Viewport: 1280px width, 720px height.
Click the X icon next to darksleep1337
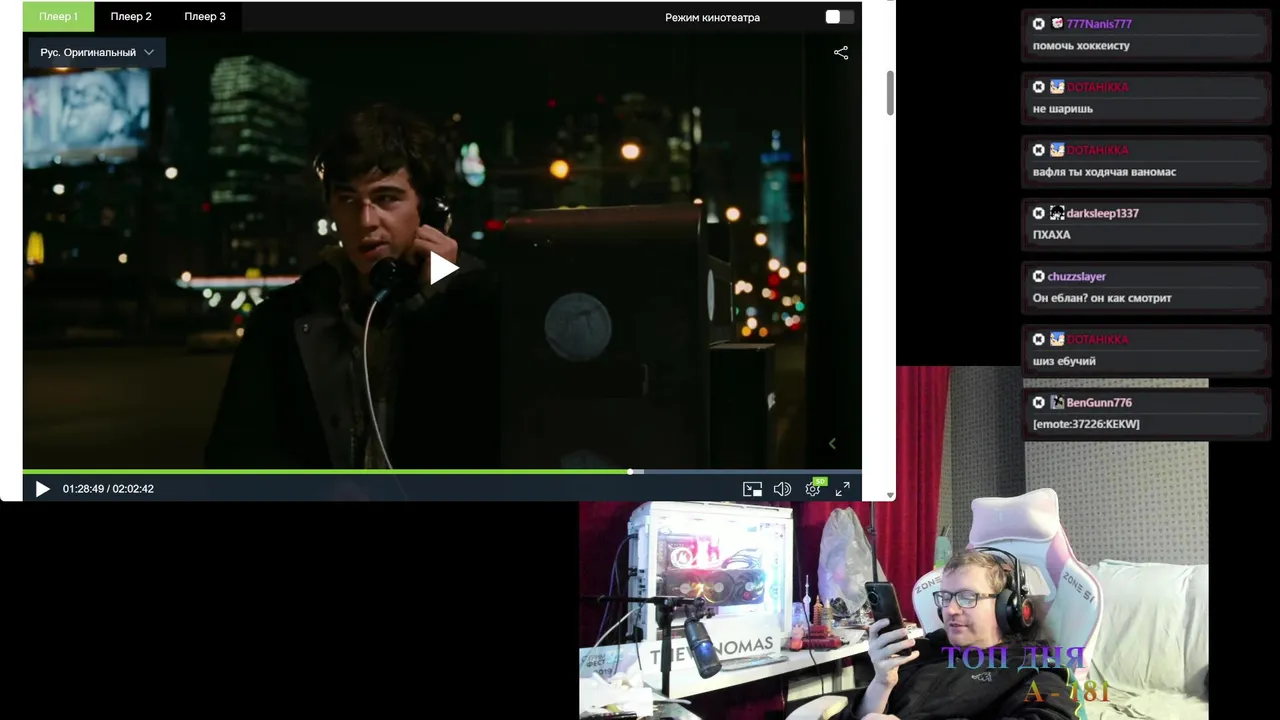tap(1039, 213)
